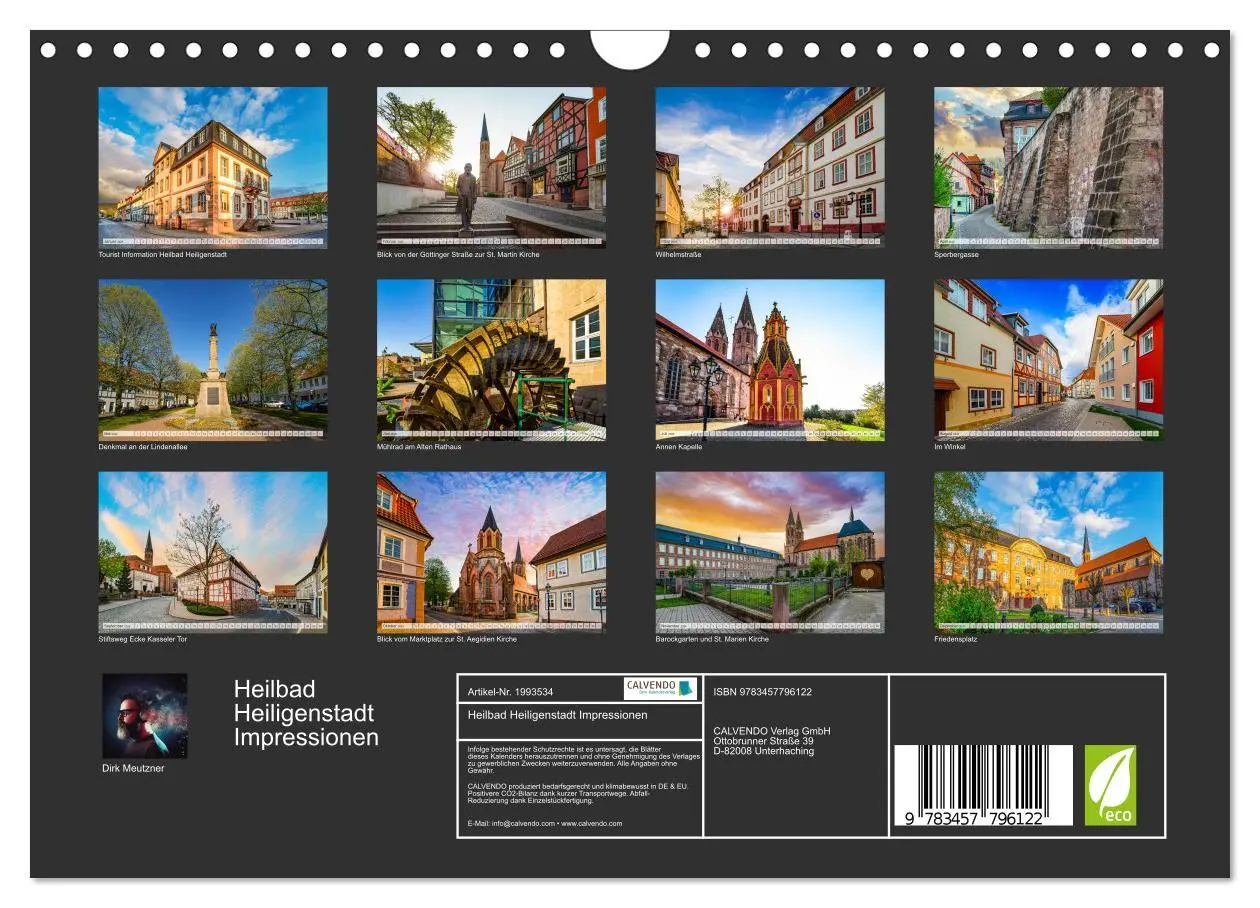1260x908 pixels.
Task: Click the caption 'Im Winkel'
Action: 950,447
